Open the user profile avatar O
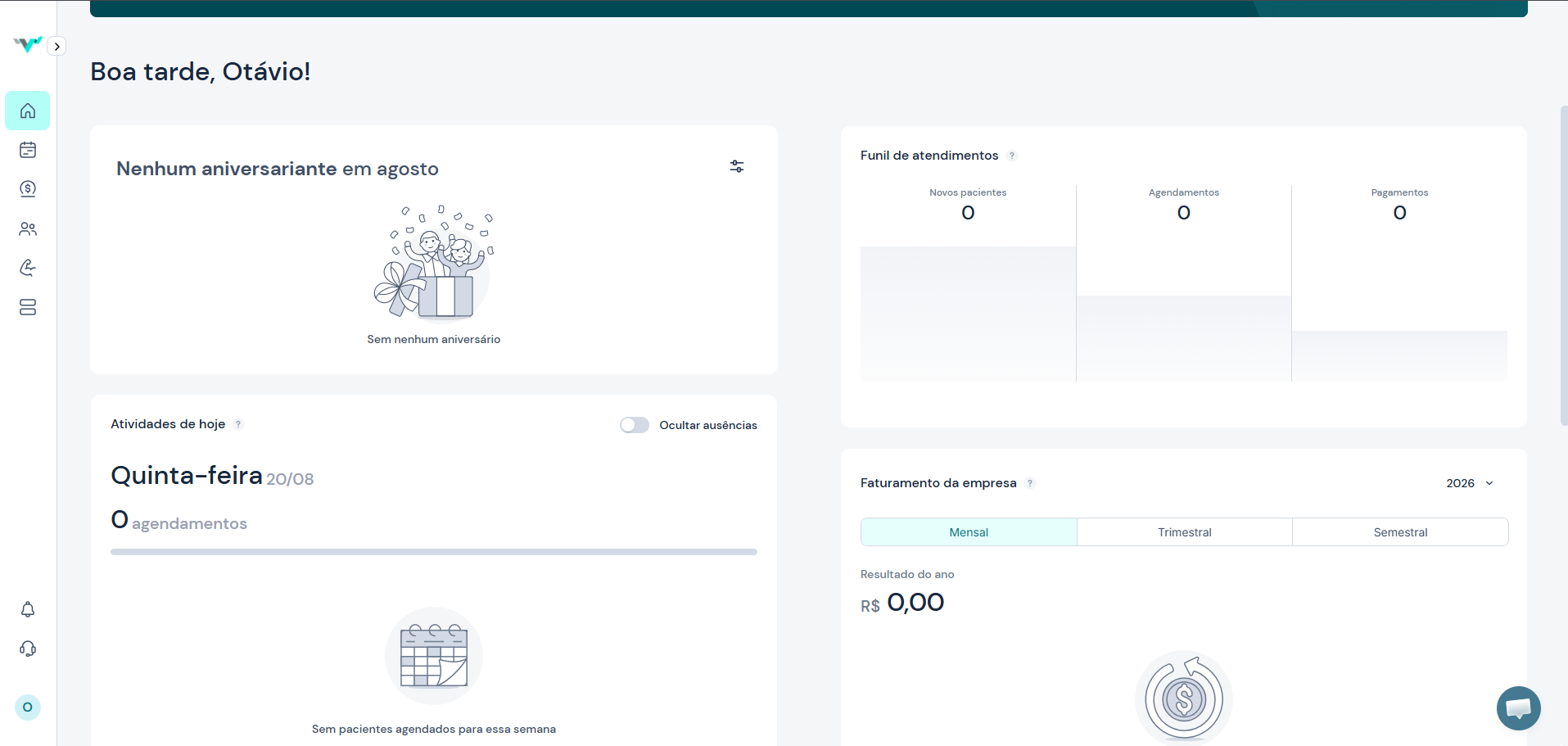The height and width of the screenshot is (746, 1568). [x=28, y=708]
